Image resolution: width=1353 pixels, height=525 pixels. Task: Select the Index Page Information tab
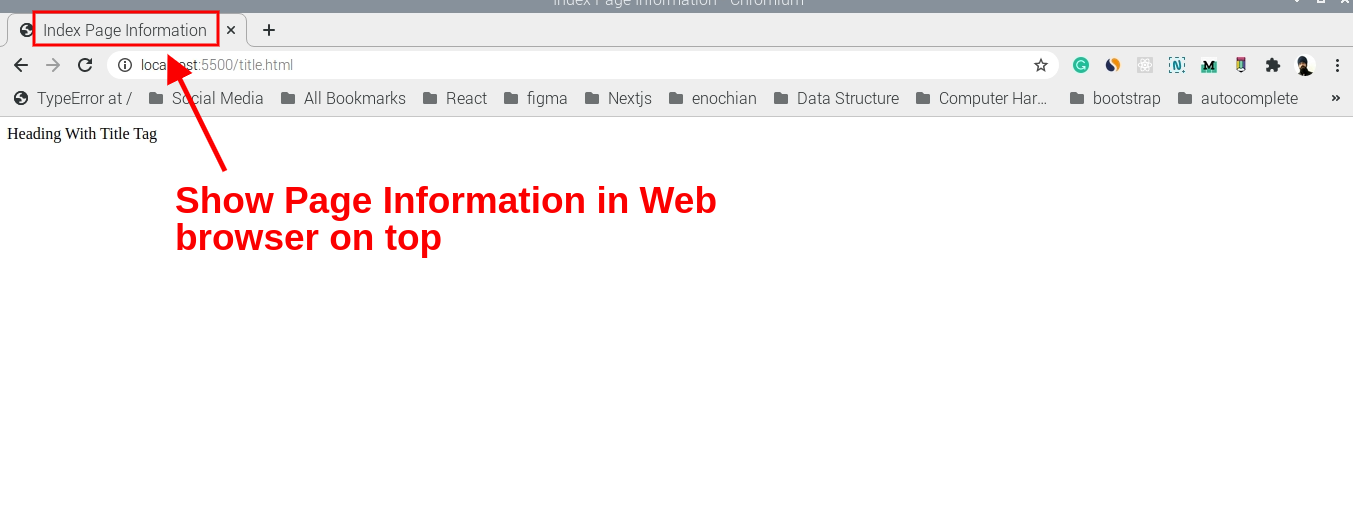tap(125, 30)
